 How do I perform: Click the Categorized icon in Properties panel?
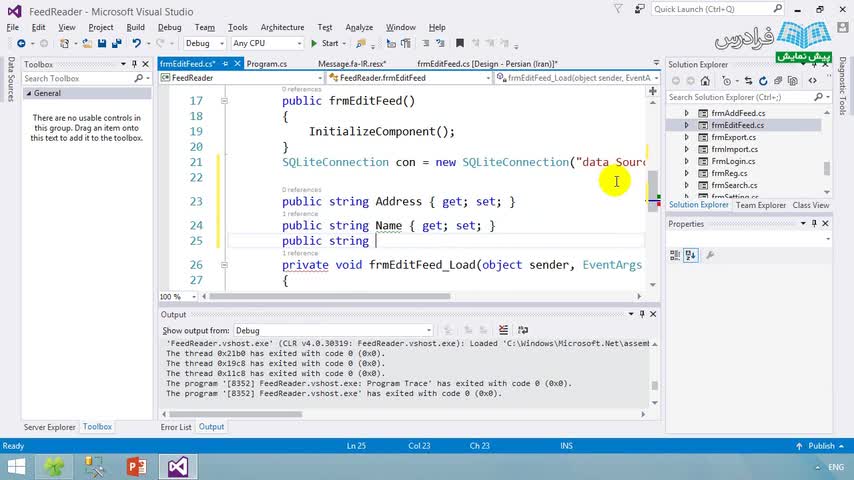point(675,255)
